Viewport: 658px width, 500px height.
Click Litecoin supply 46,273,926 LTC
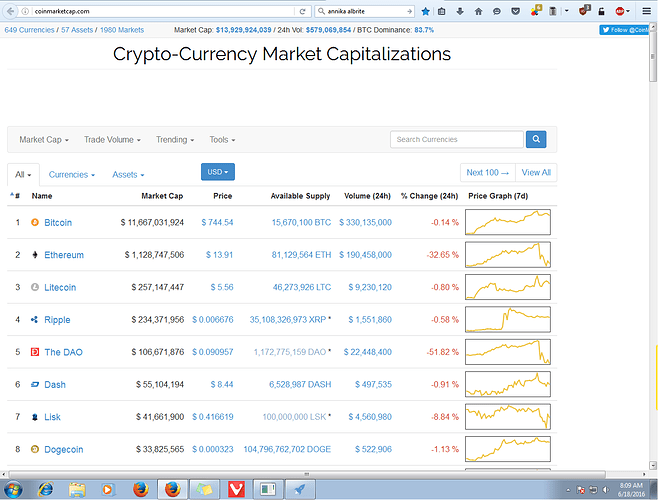point(302,287)
